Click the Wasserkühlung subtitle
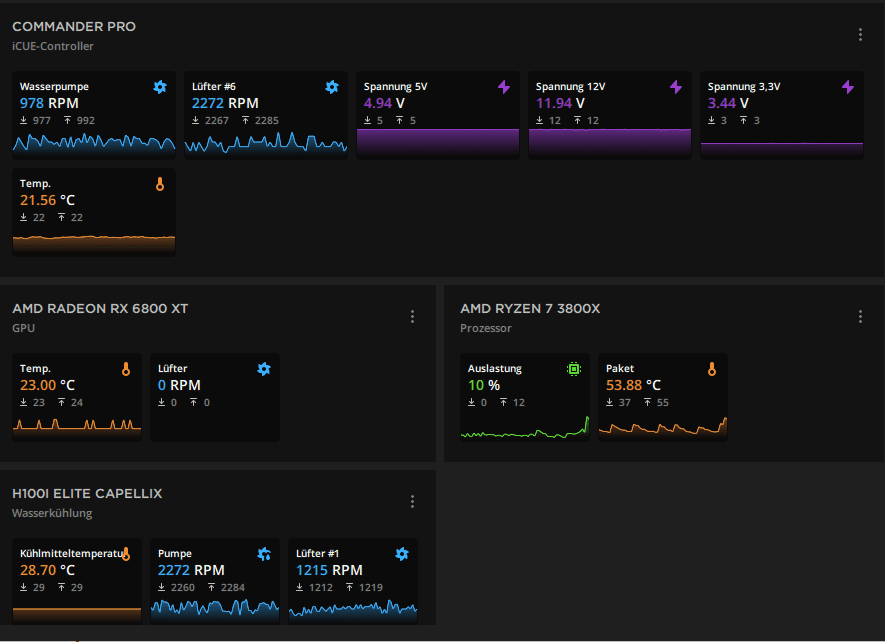 point(52,513)
